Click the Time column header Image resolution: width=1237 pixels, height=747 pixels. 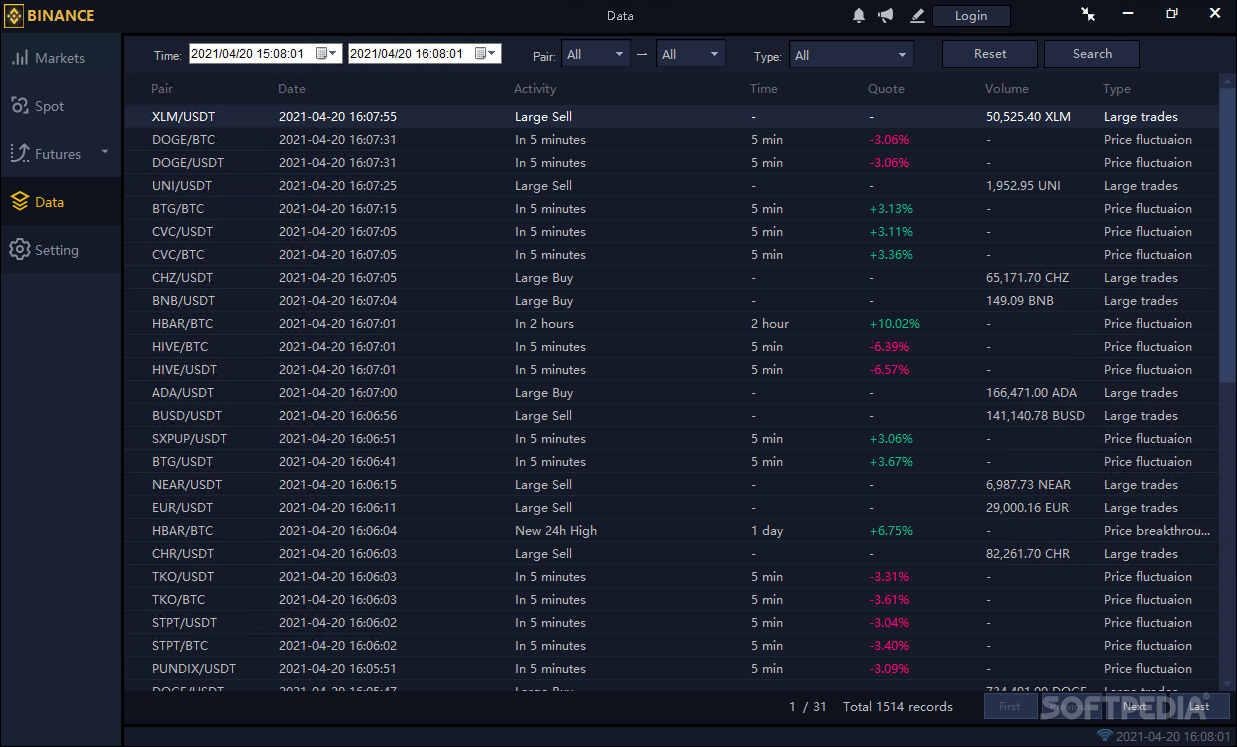tap(764, 89)
